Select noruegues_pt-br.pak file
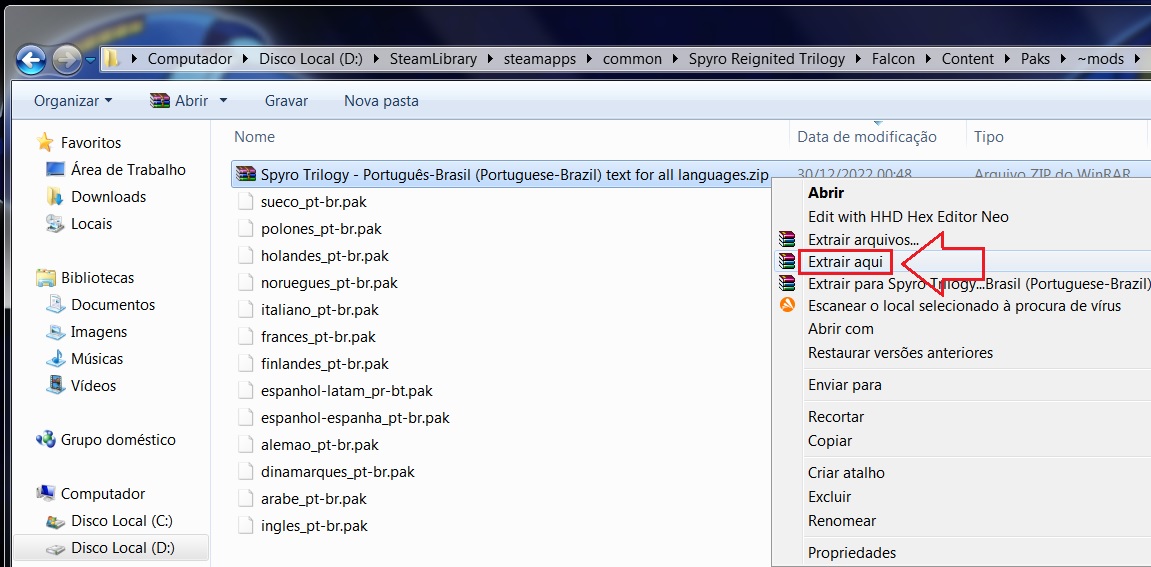Image resolution: width=1151 pixels, height=567 pixels. point(329,282)
